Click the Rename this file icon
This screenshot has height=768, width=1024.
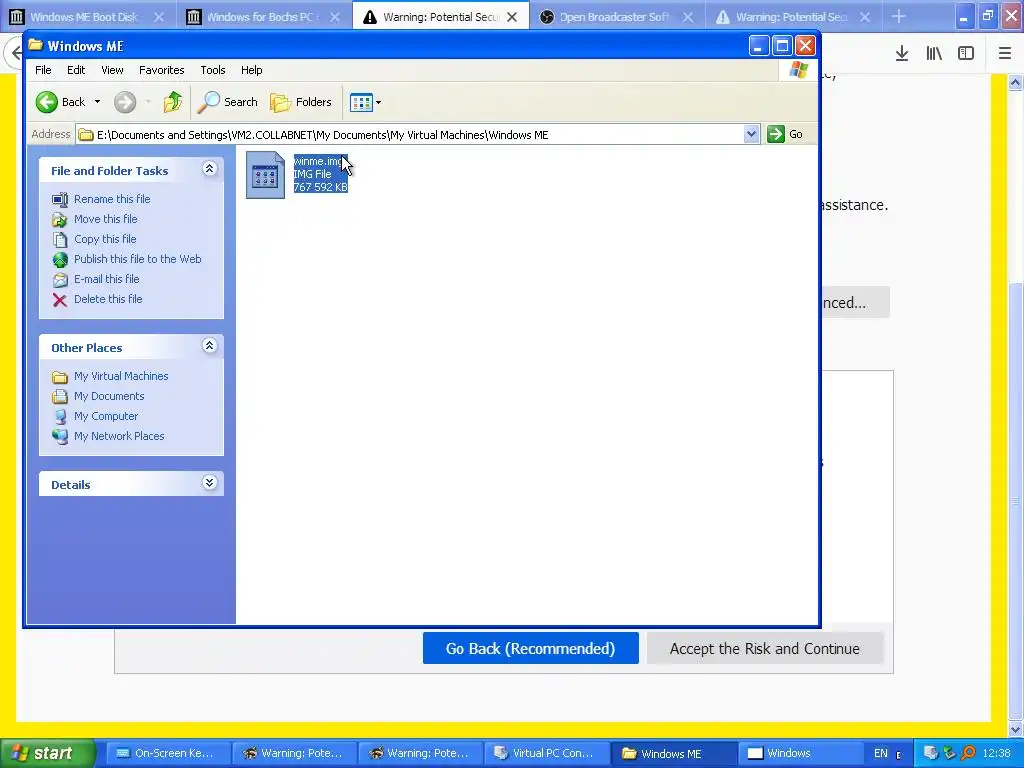tap(59, 199)
